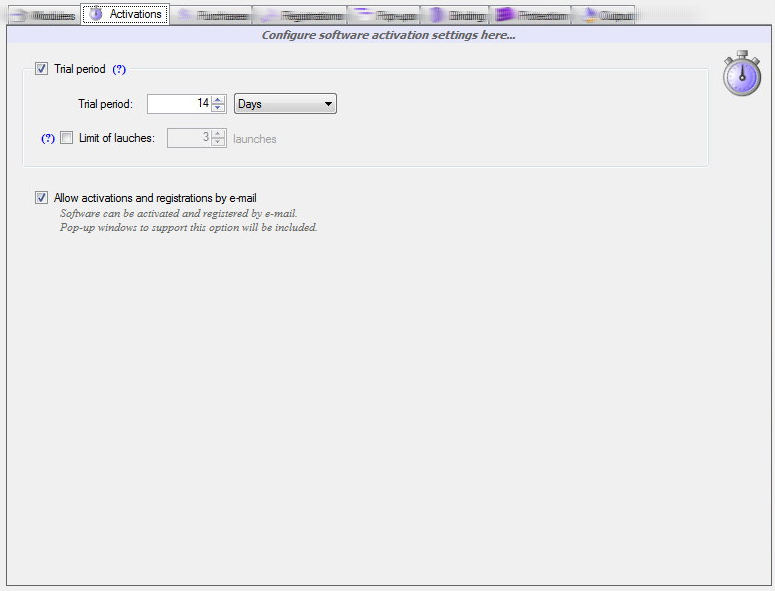Open the Purchases tab
This screenshot has height=591, width=775.
211,15
